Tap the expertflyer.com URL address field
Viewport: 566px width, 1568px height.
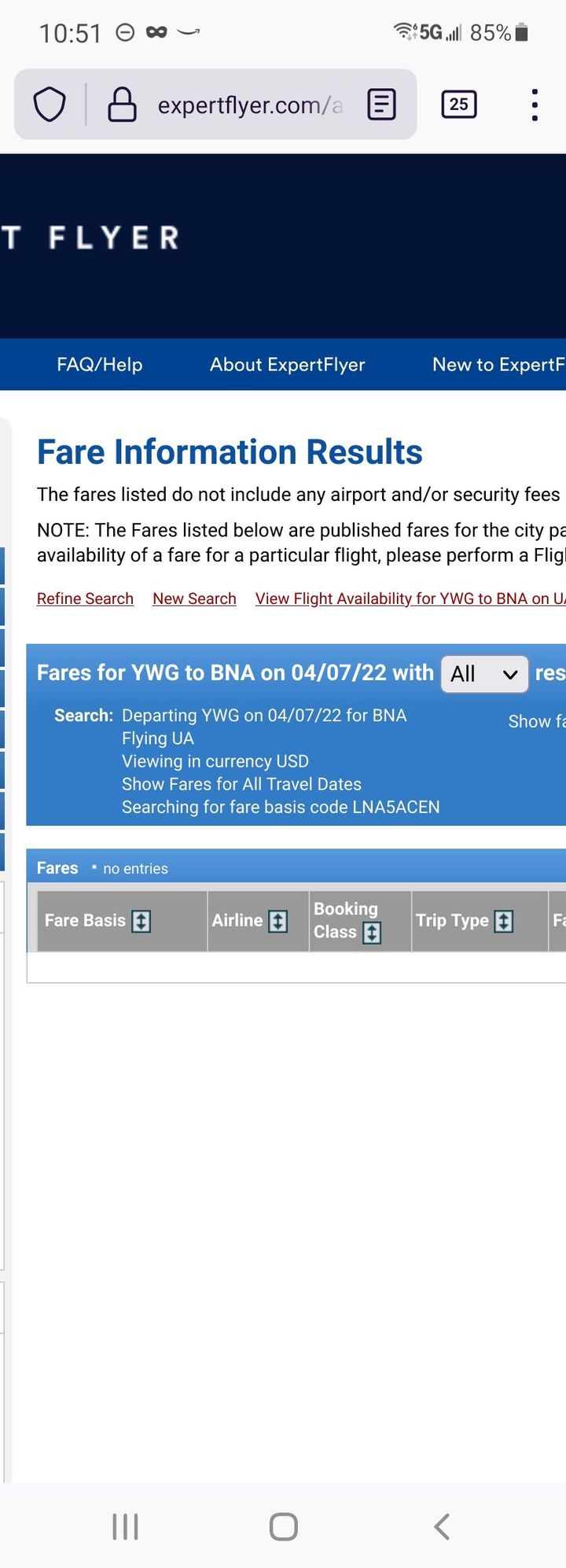click(250, 105)
